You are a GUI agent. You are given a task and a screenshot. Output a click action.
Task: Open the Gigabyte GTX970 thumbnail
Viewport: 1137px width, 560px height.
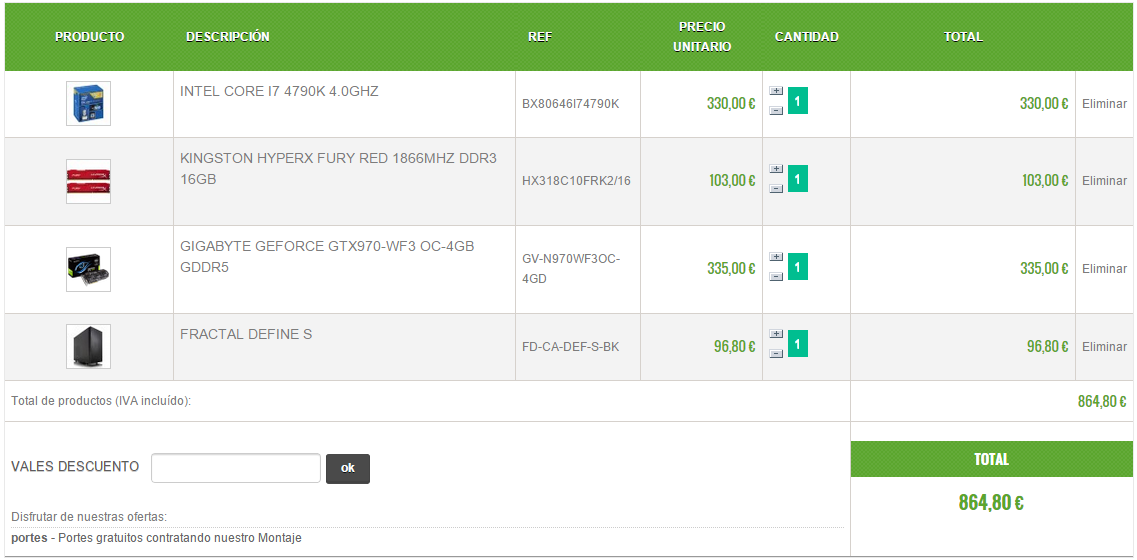pyautogui.click(x=88, y=269)
